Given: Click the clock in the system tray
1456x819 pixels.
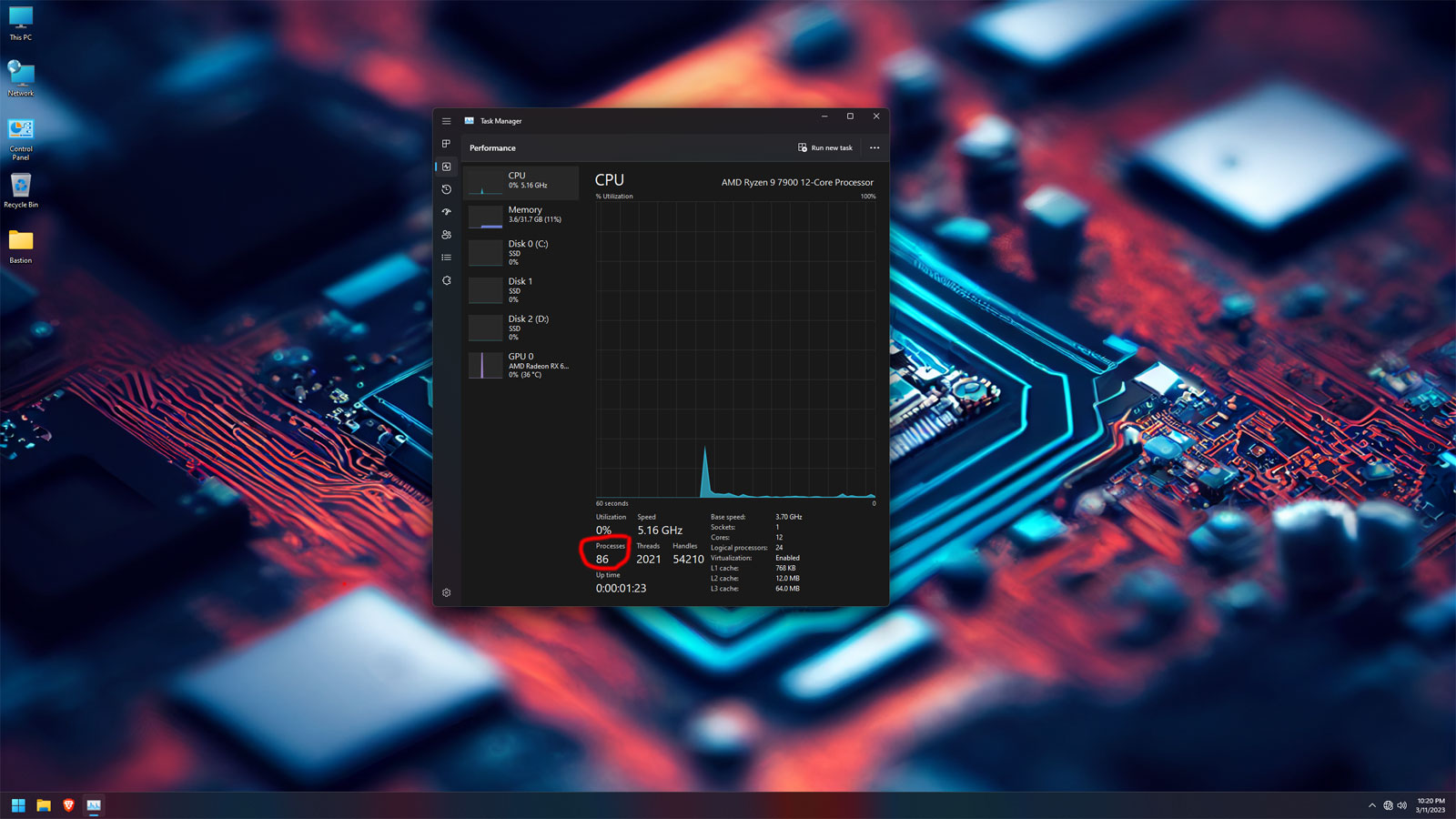Looking at the screenshot, I should 1431,805.
